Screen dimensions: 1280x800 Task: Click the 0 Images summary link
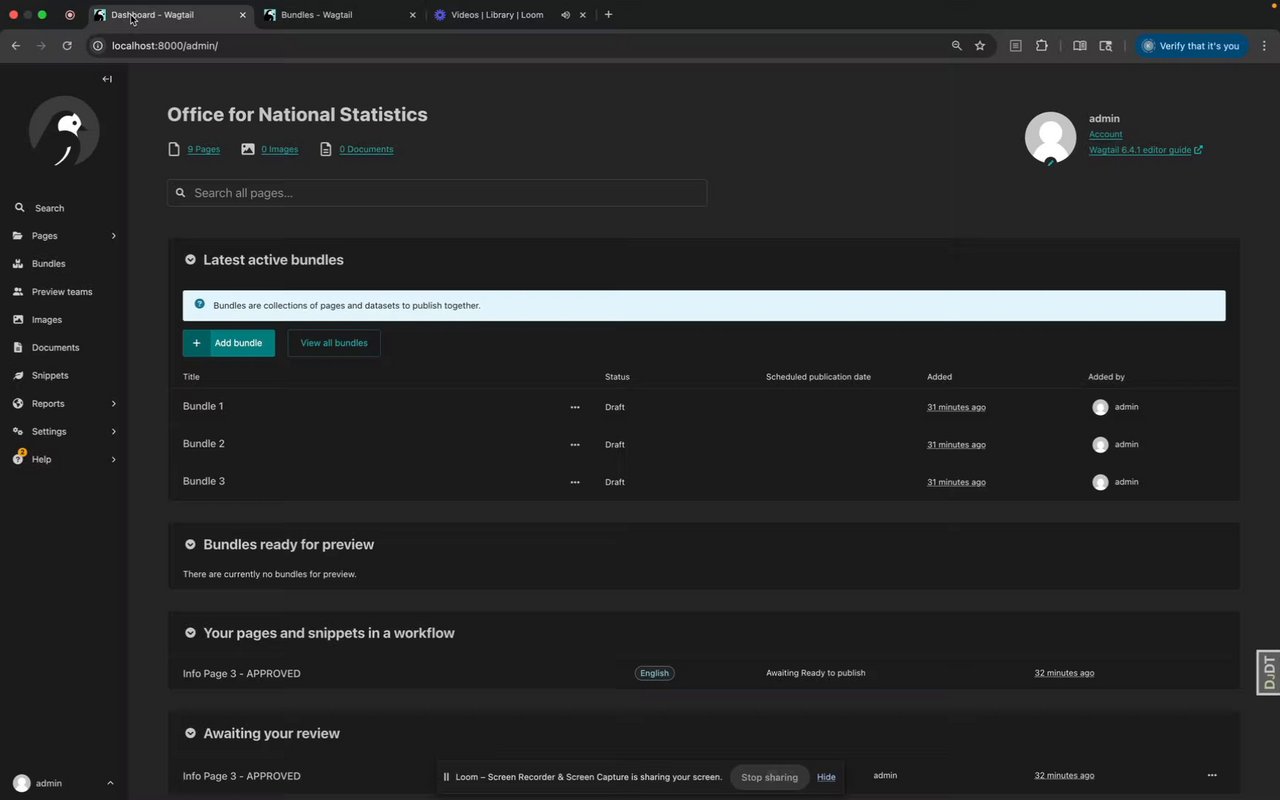click(x=280, y=149)
